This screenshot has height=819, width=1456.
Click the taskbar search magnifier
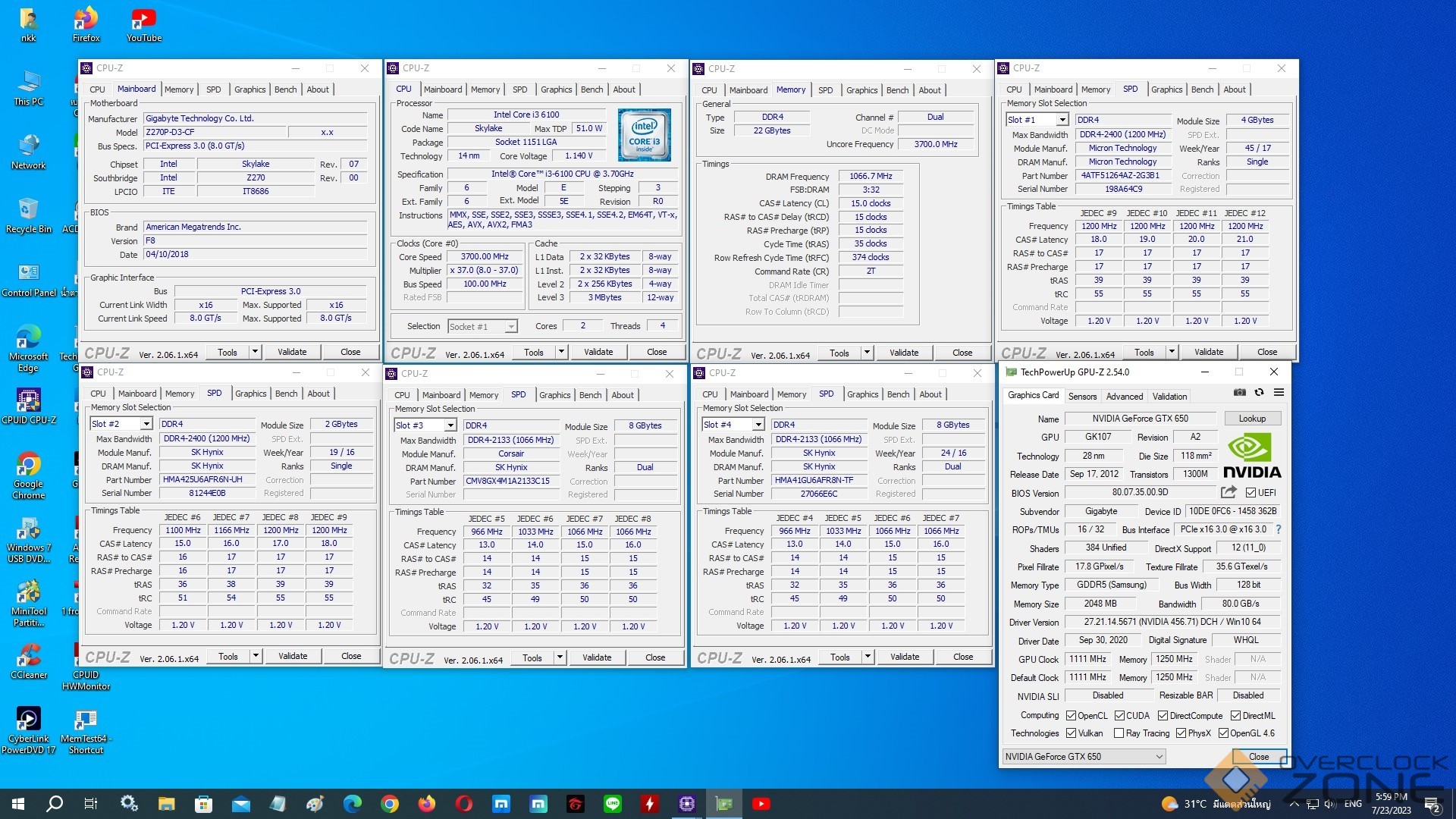click(55, 804)
